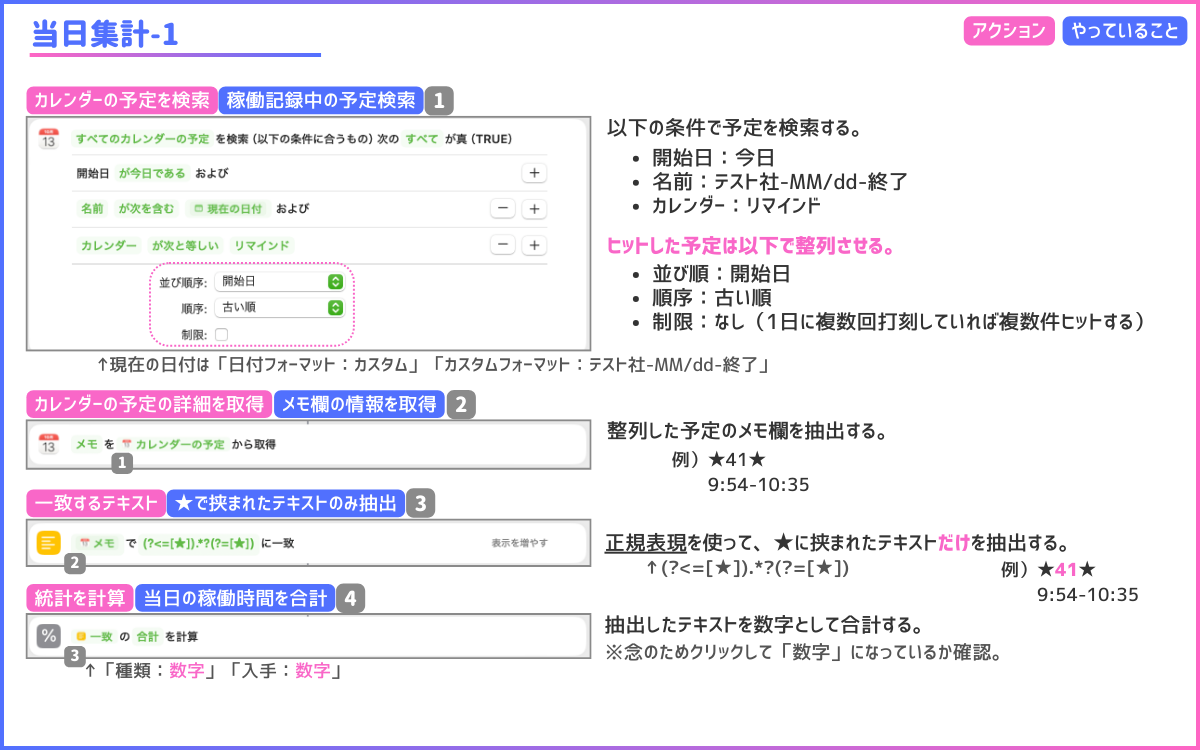Click 表示を増やす to show more options
Image resolution: width=1200 pixels, height=750 pixels.
519,543
